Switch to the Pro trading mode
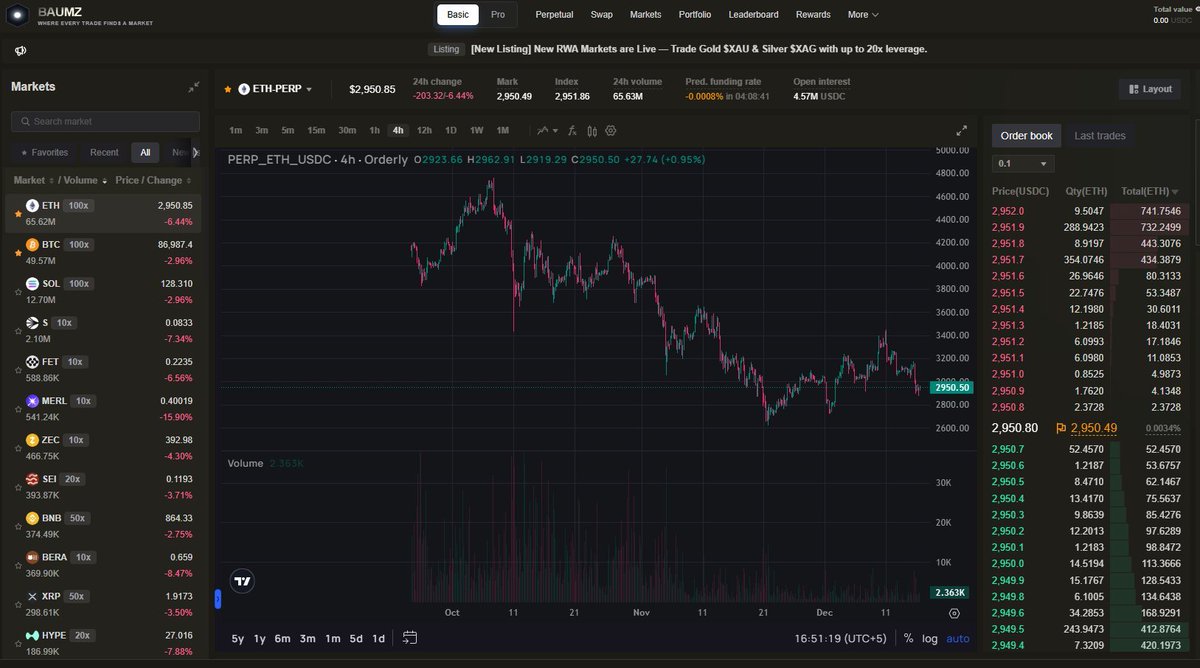 click(x=498, y=14)
